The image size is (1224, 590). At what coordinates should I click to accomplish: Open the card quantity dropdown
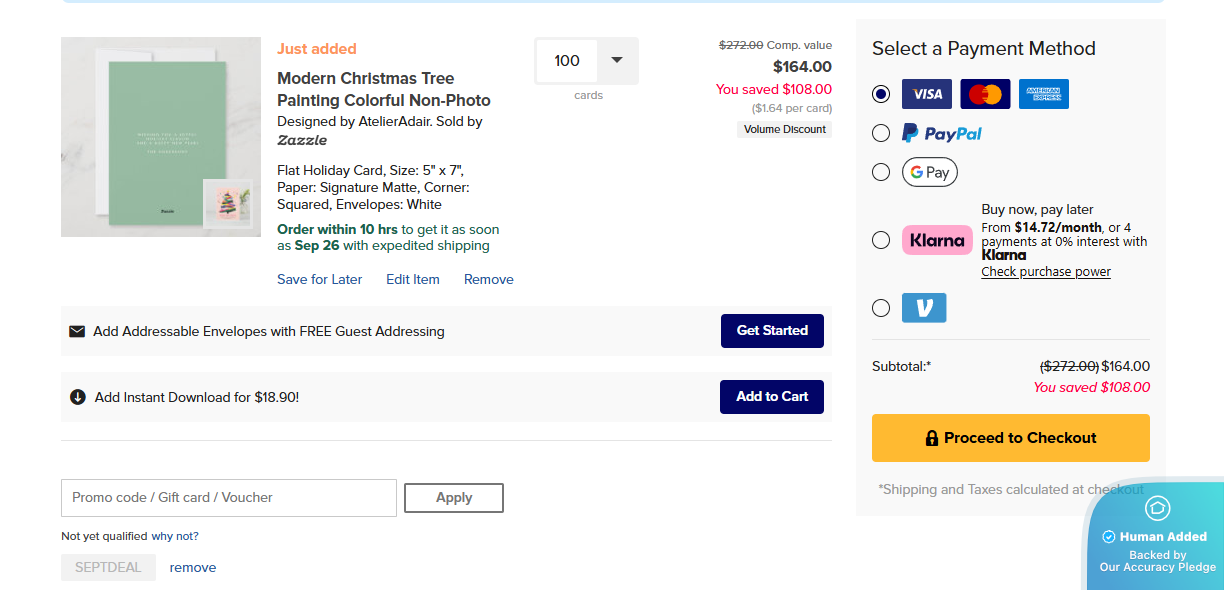617,60
